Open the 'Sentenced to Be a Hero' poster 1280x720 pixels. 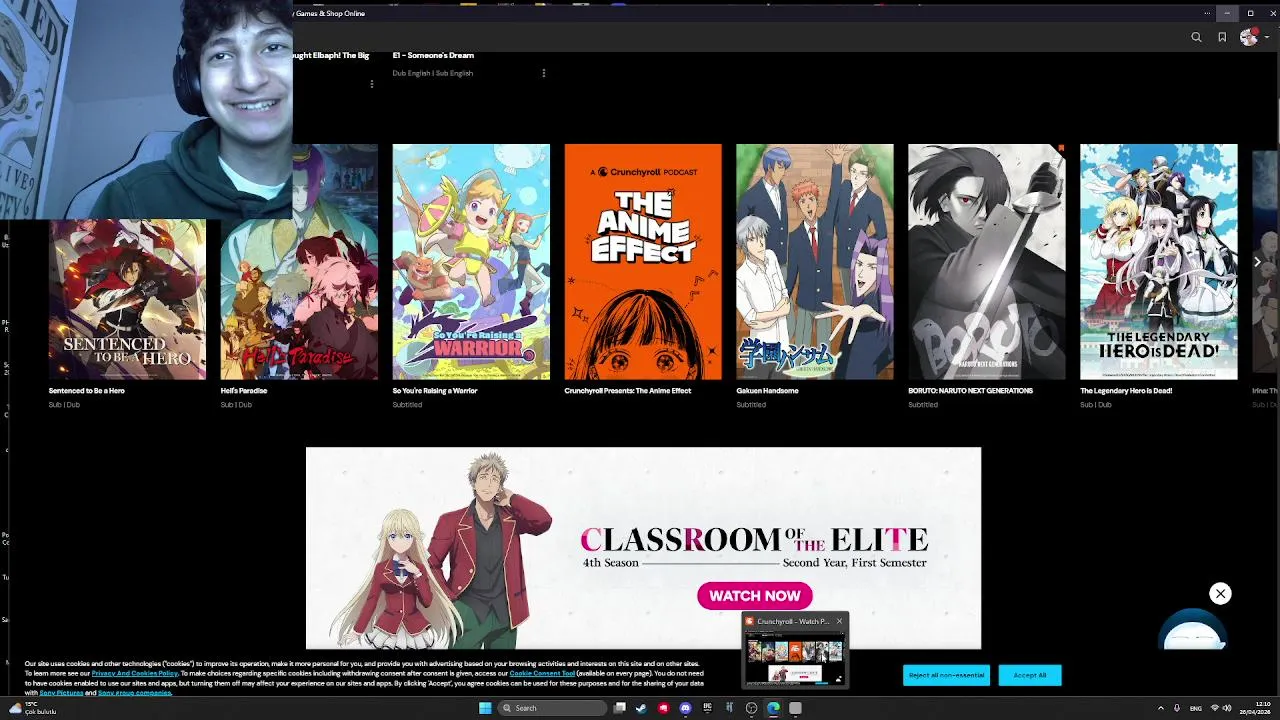coord(127,300)
